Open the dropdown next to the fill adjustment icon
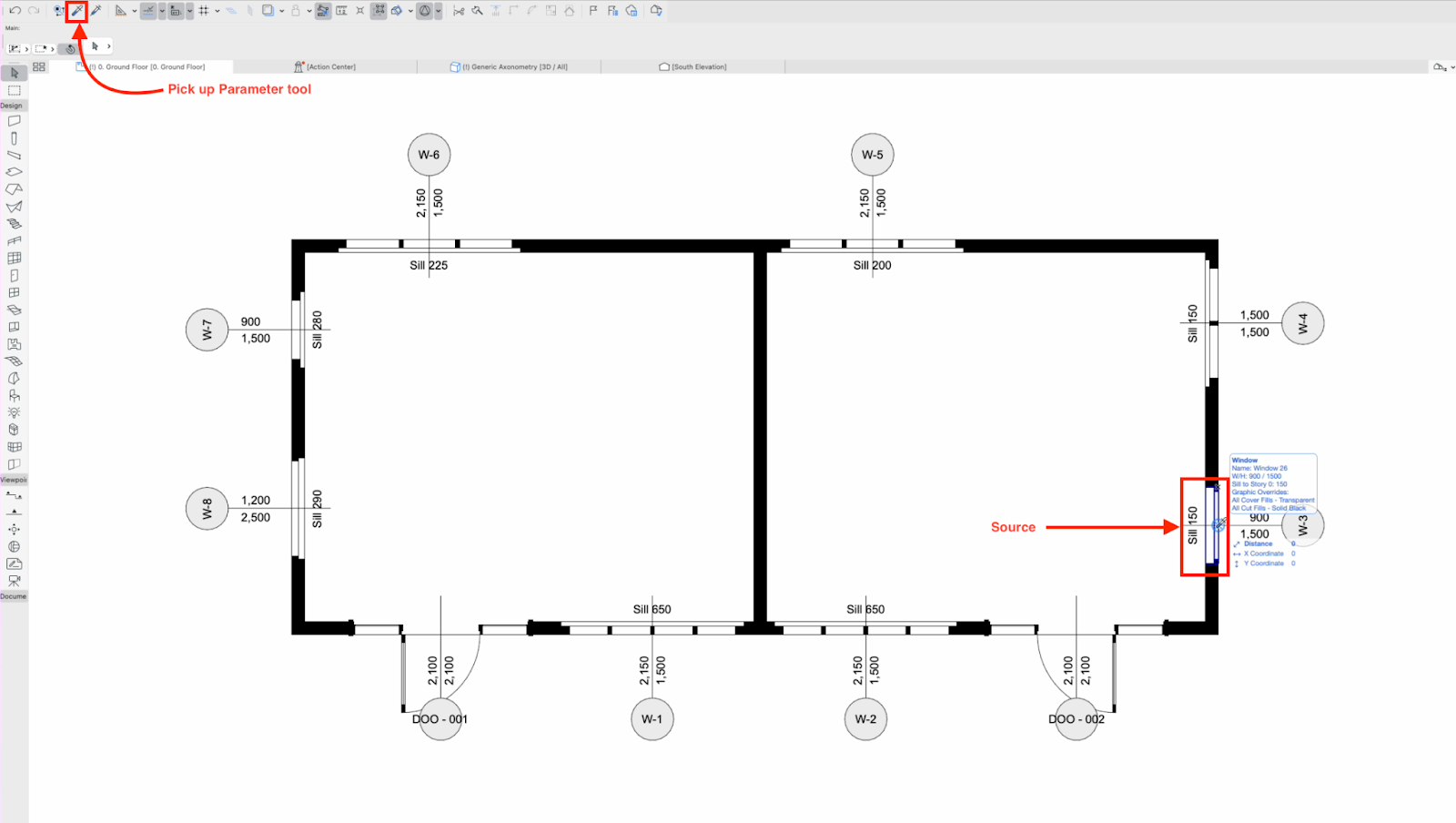 coord(409,11)
